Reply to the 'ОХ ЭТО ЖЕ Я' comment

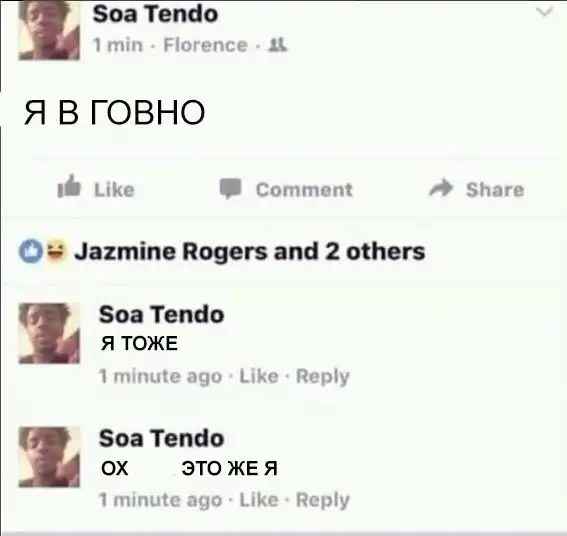tap(323, 501)
